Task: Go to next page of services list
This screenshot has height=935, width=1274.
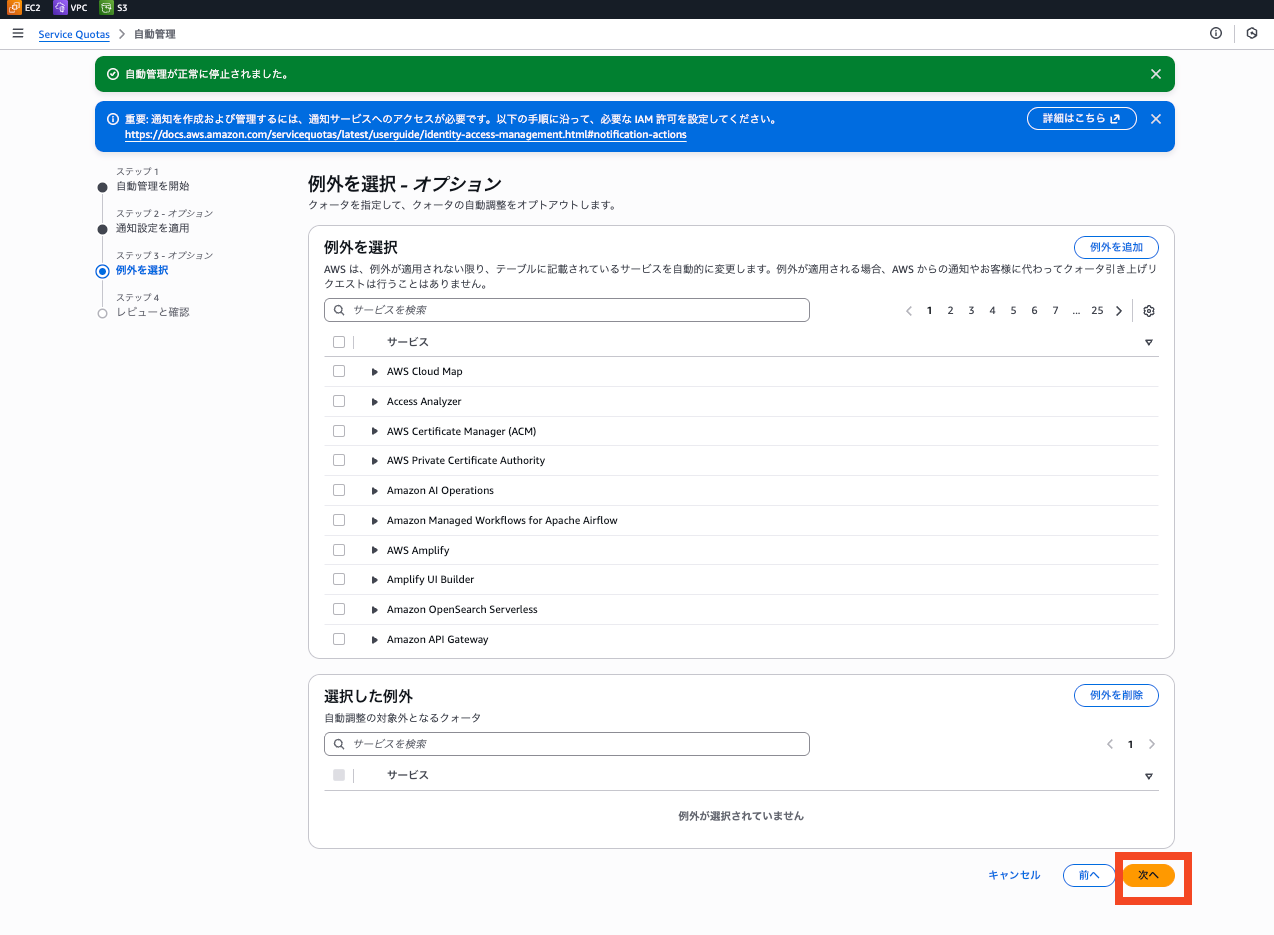Action: coord(1119,311)
